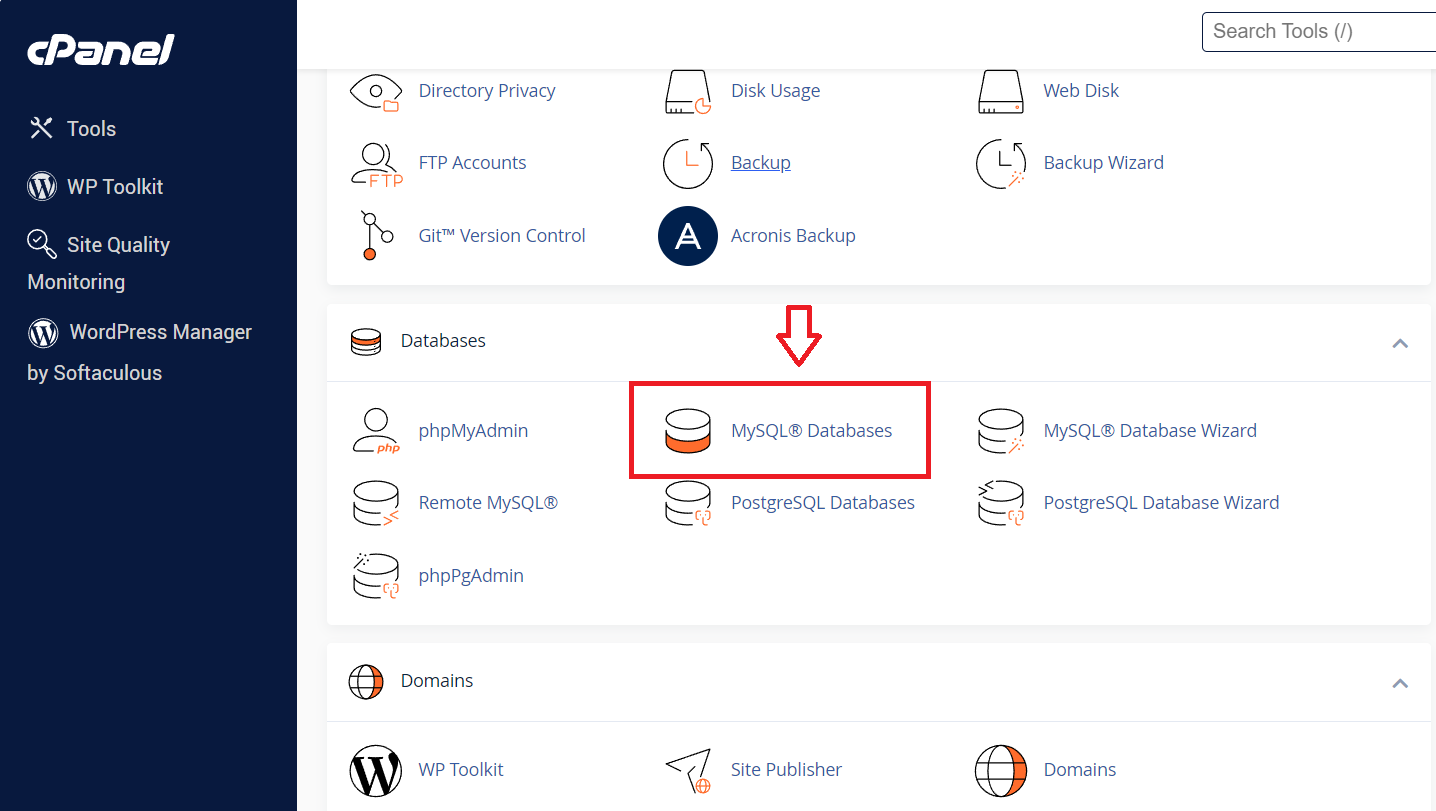
Task: Select WP Toolkit in the sidebar
Action: [x=114, y=187]
